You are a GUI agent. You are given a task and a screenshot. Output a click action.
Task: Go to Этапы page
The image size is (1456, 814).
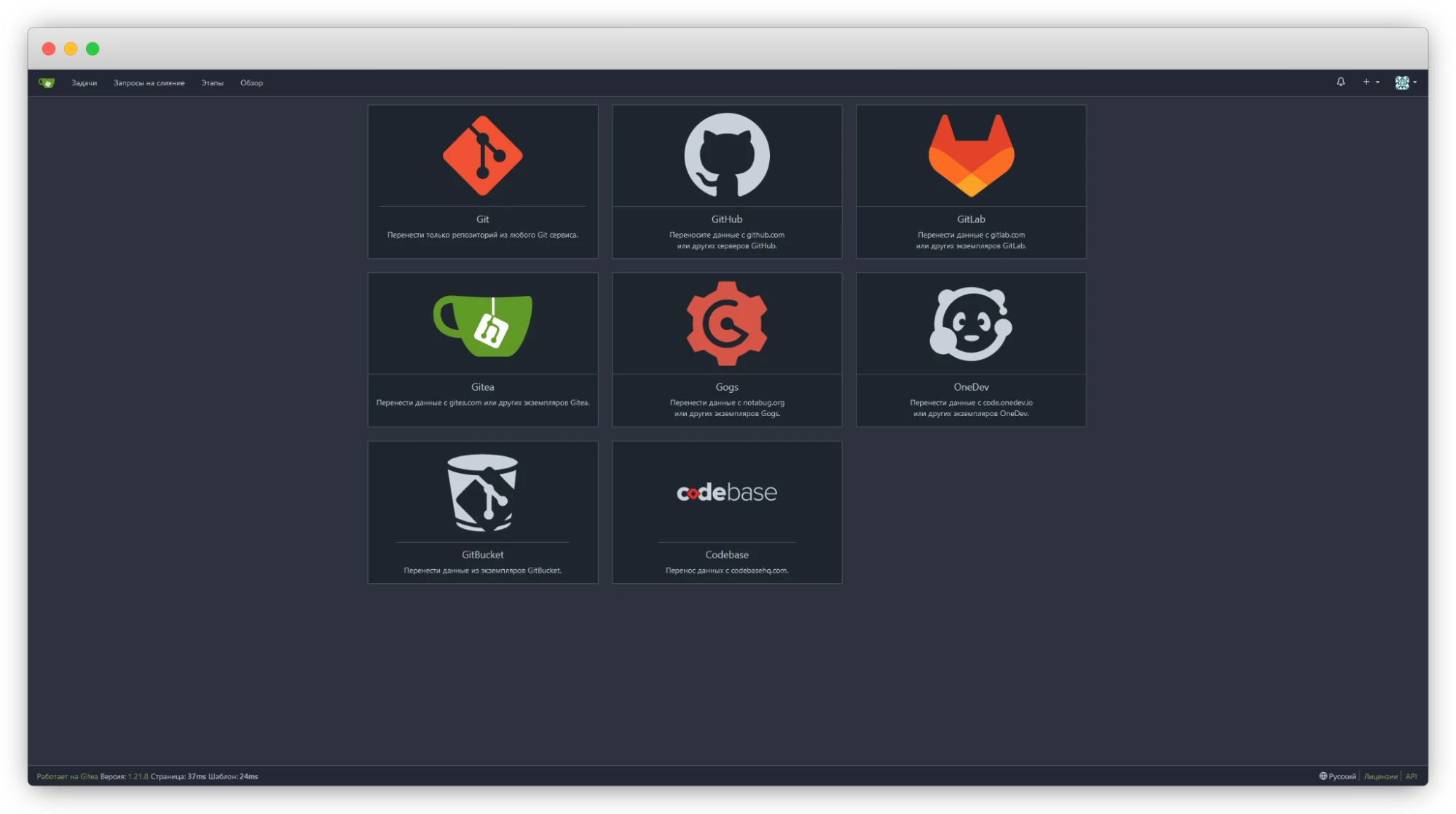point(212,83)
